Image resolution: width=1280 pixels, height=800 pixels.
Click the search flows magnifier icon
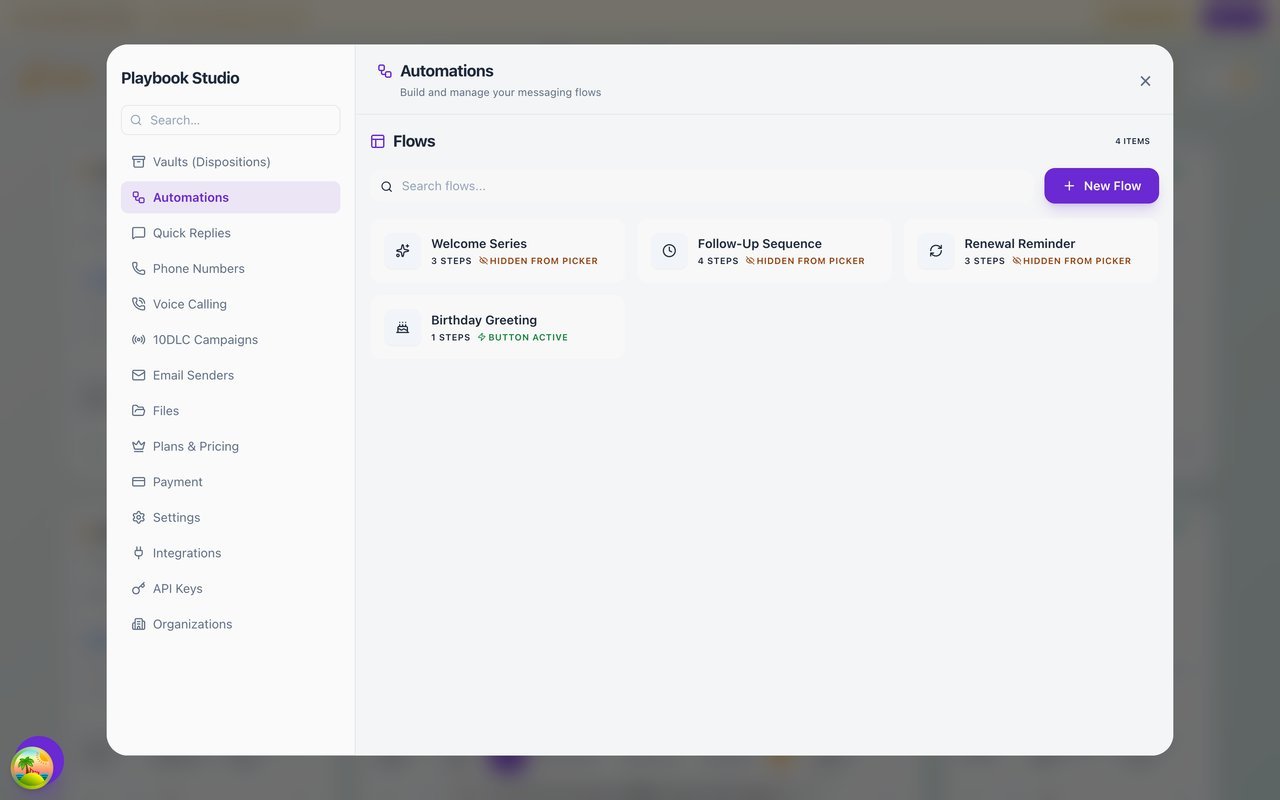pyautogui.click(x=387, y=186)
